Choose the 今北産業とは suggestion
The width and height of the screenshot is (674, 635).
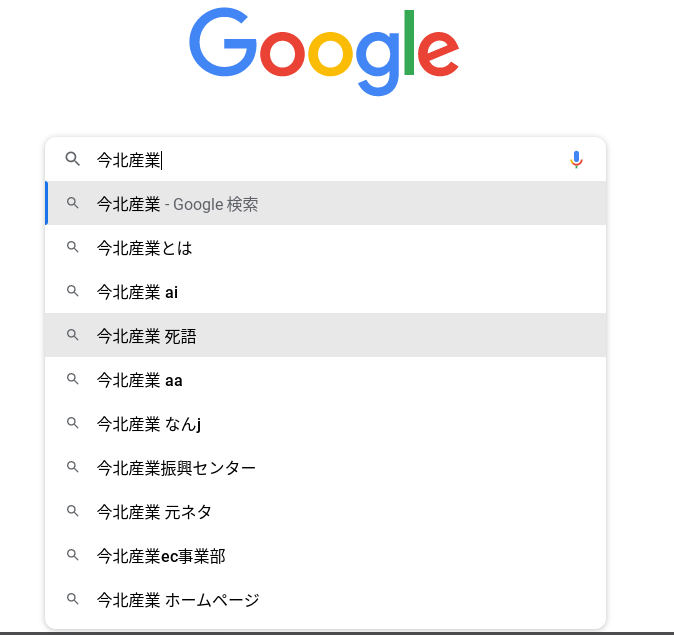[x=145, y=248]
